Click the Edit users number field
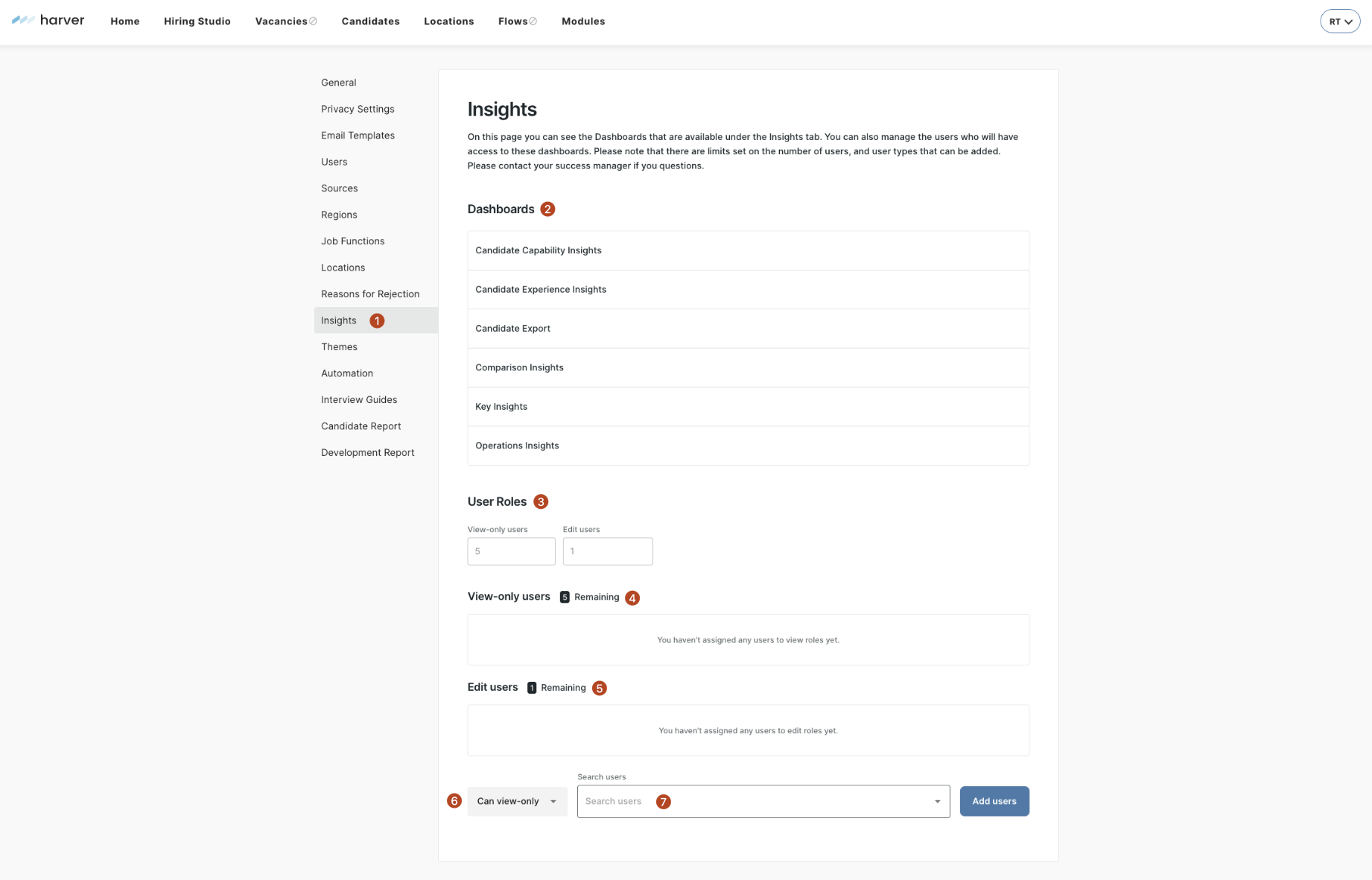The width and height of the screenshot is (1372, 880). pyautogui.click(x=607, y=551)
